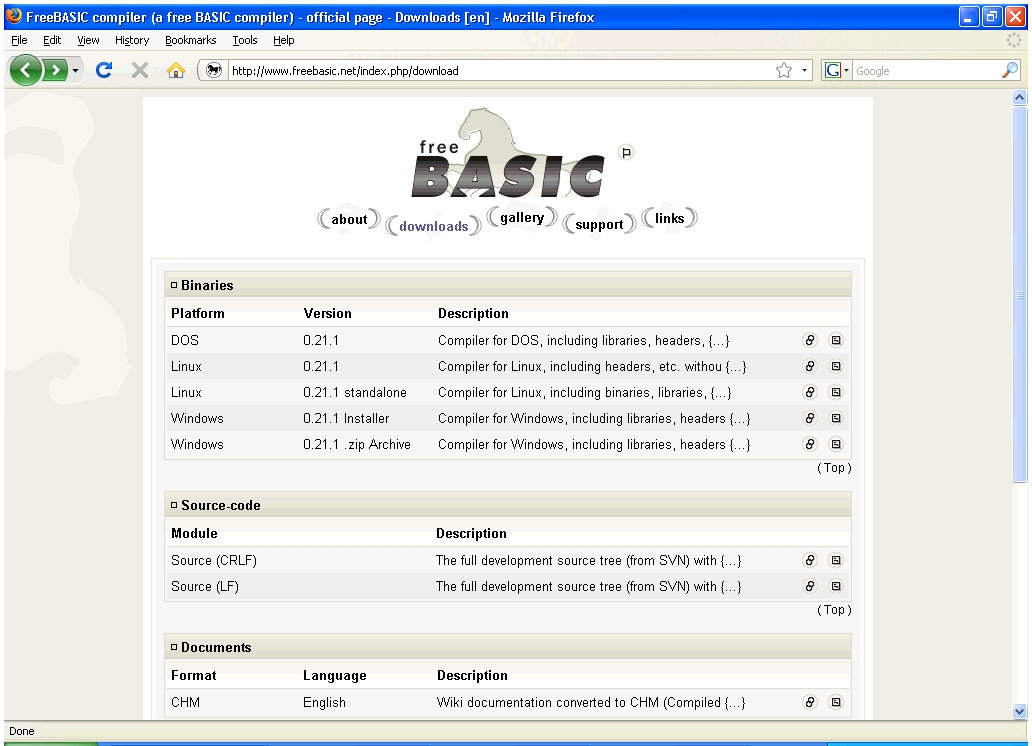Image resolution: width=1032 pixels, height=746 pixels.
Task: Click download link icon for Source (CRLF) row
Action: (810, 560)
